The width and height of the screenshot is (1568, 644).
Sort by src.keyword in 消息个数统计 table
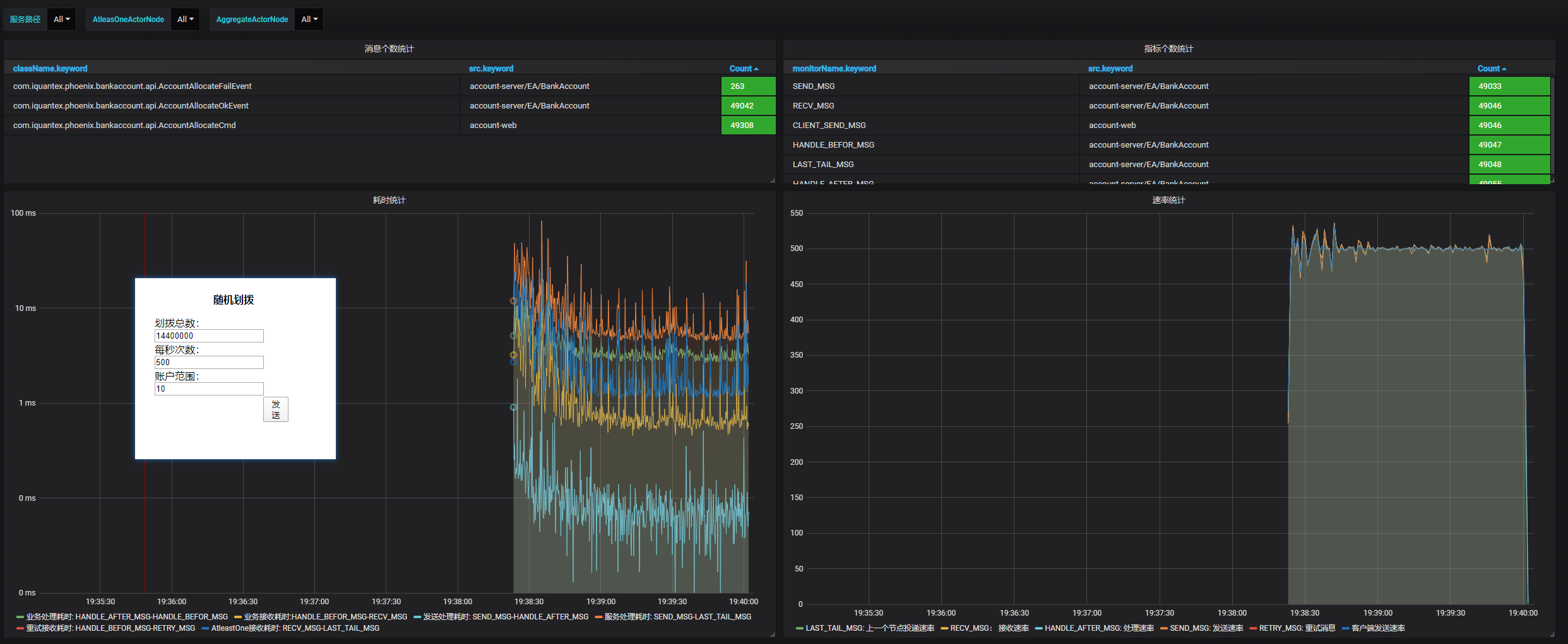490,69
